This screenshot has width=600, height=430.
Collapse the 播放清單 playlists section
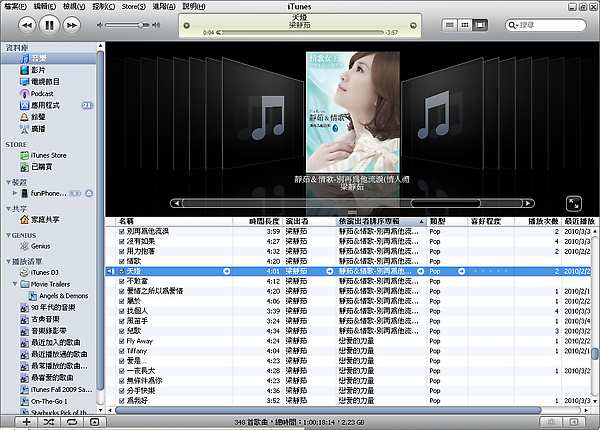pos(8,261)
